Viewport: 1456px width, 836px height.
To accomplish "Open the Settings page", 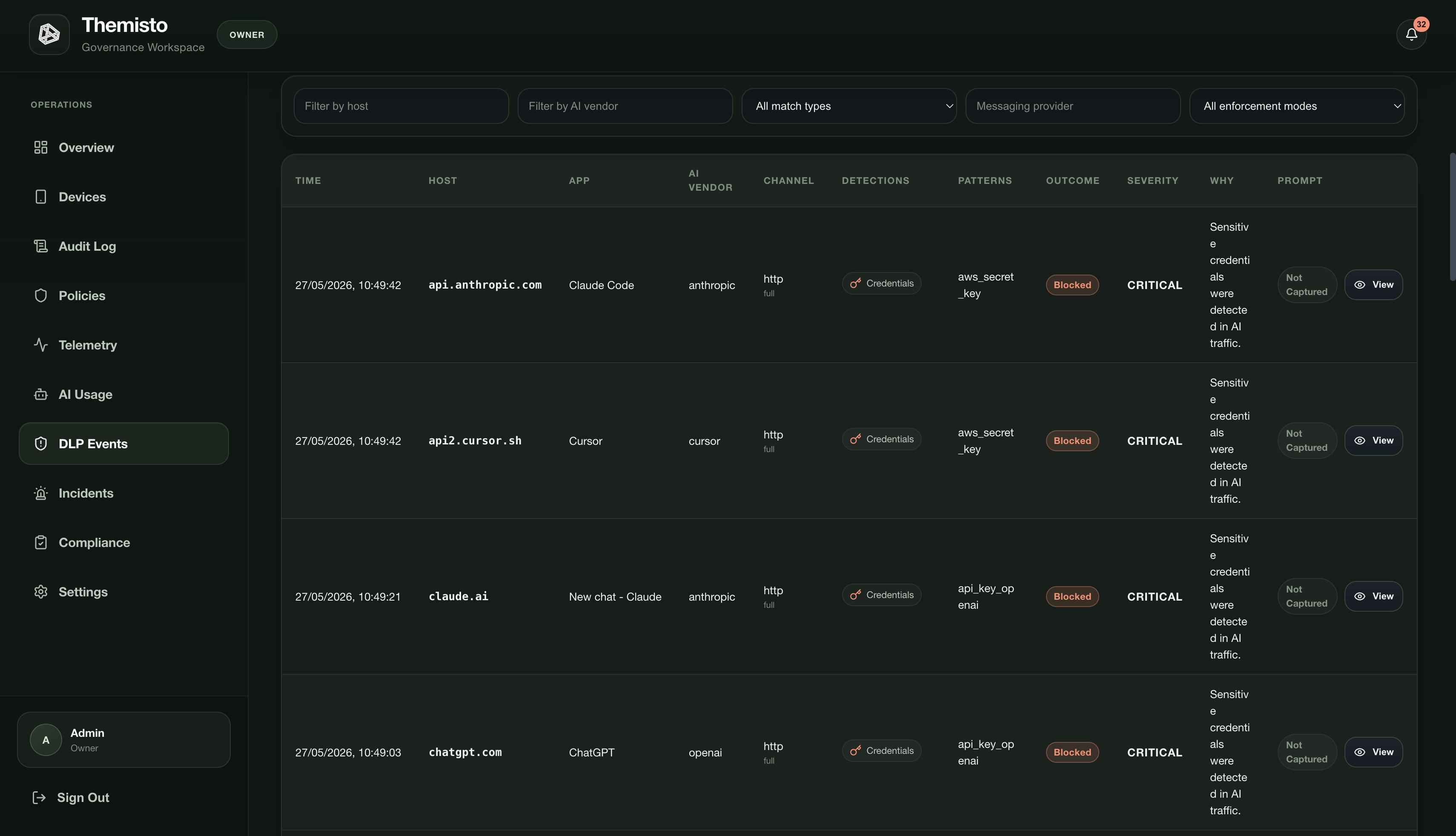I will tap(124, 592).
